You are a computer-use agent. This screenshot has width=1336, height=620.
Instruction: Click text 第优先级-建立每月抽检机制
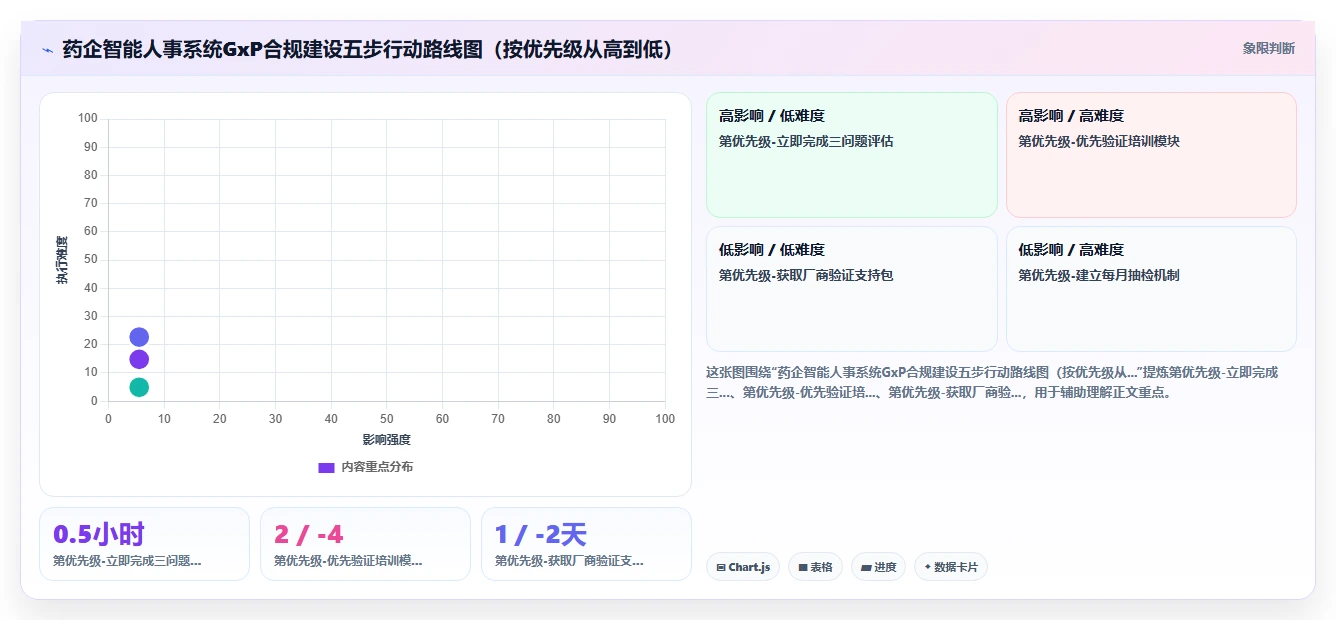tap(1099, 275)
